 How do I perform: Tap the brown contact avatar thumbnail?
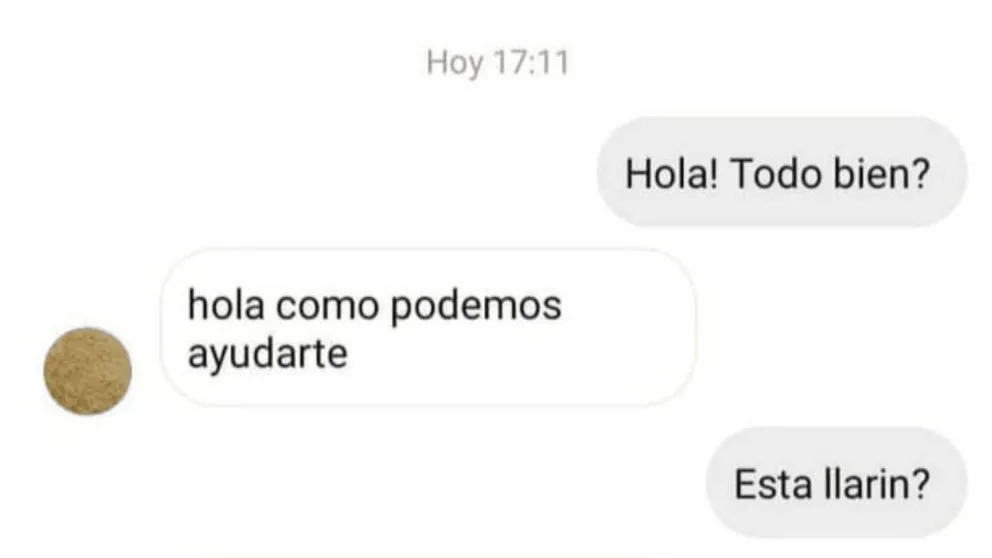coord(87,371)
